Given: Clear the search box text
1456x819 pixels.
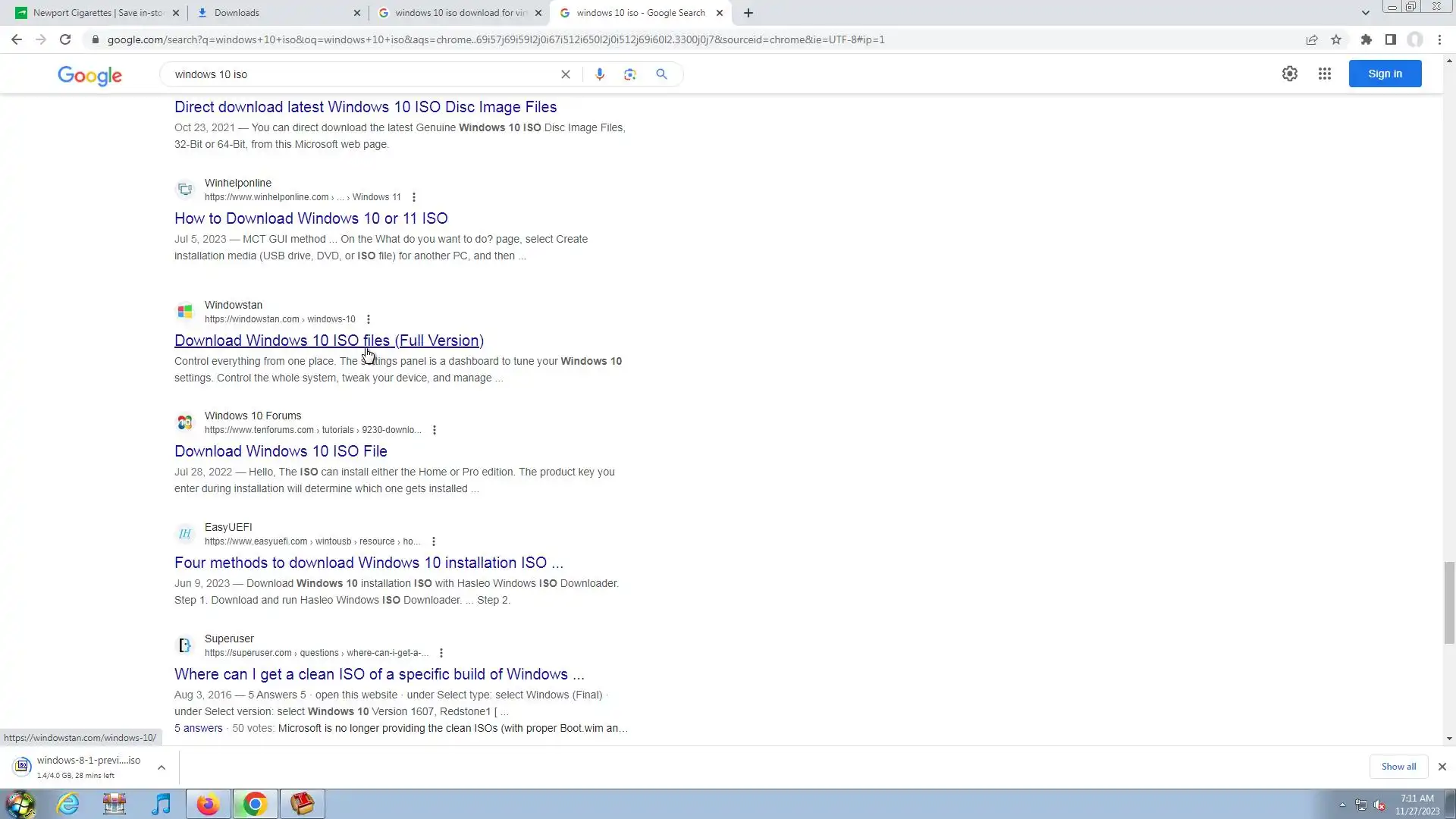Looking at the screenshot, I should pos(565,74).
